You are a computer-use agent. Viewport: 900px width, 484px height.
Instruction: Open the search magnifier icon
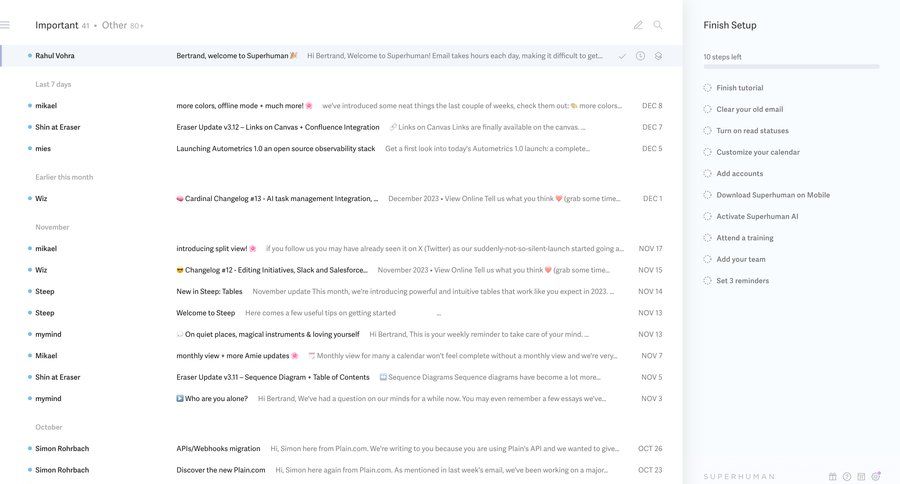click(x=658, y=25)
